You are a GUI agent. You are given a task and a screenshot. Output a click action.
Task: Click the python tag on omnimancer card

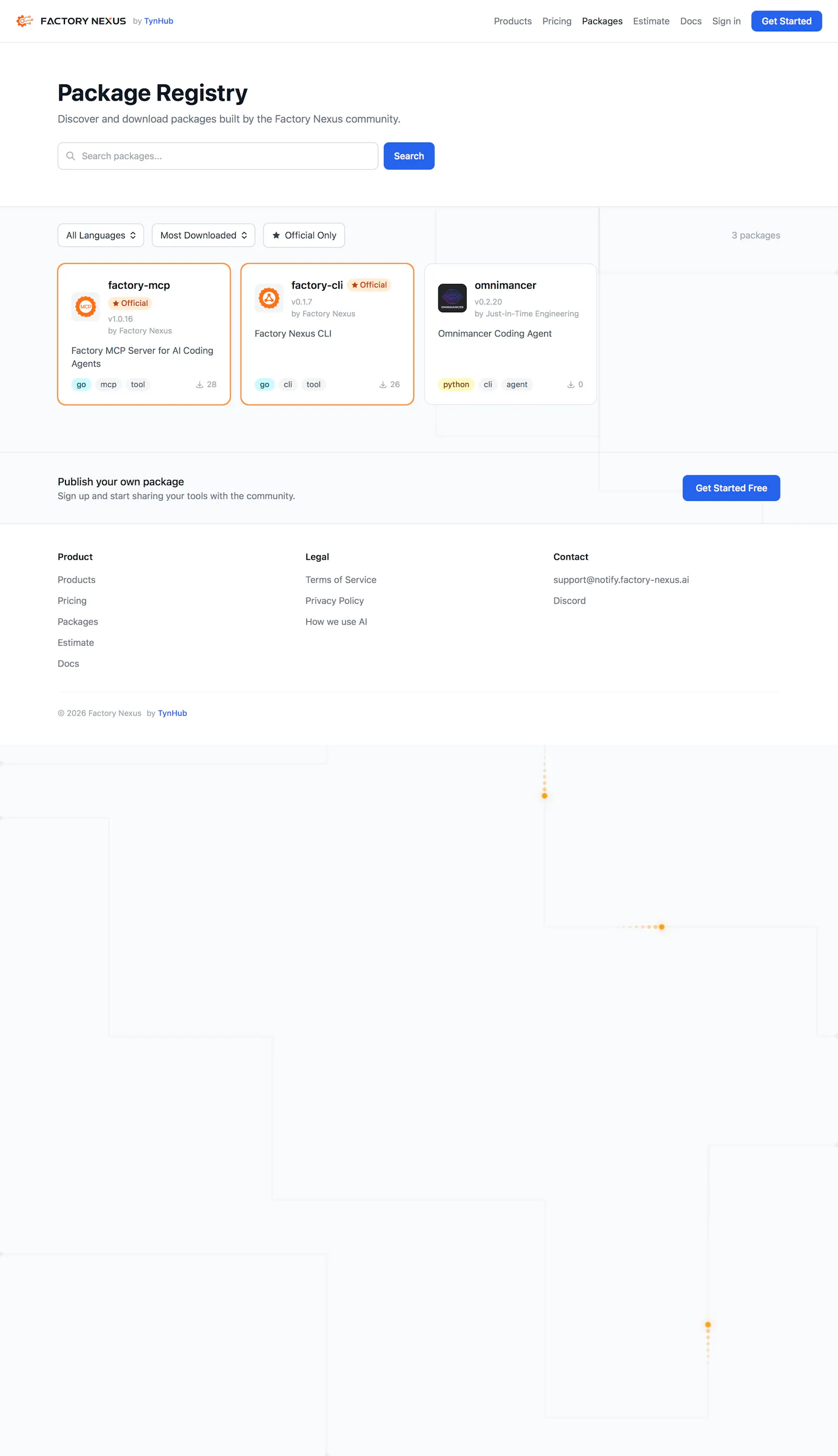click(x=456, y=385)
